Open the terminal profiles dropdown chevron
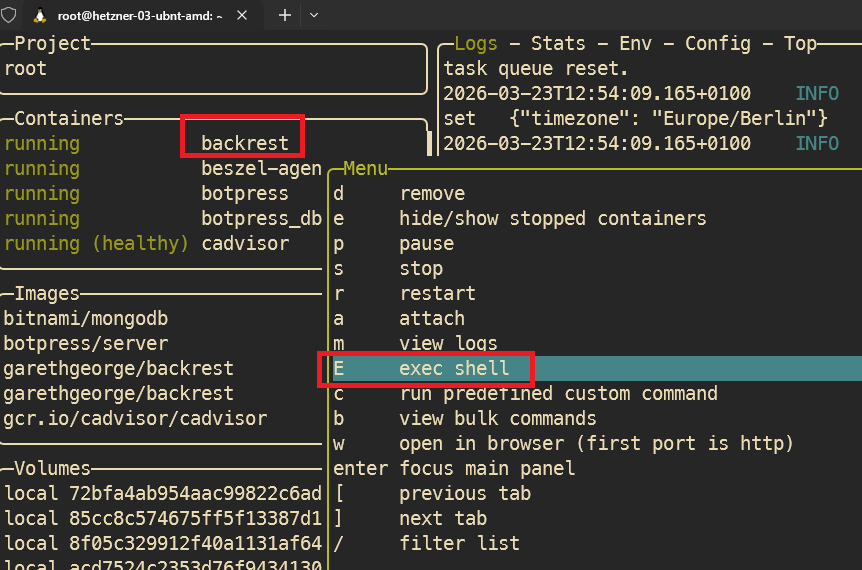The height and width of the screenshot is (570, 862). pyautogui.click(x=313, y=15)
